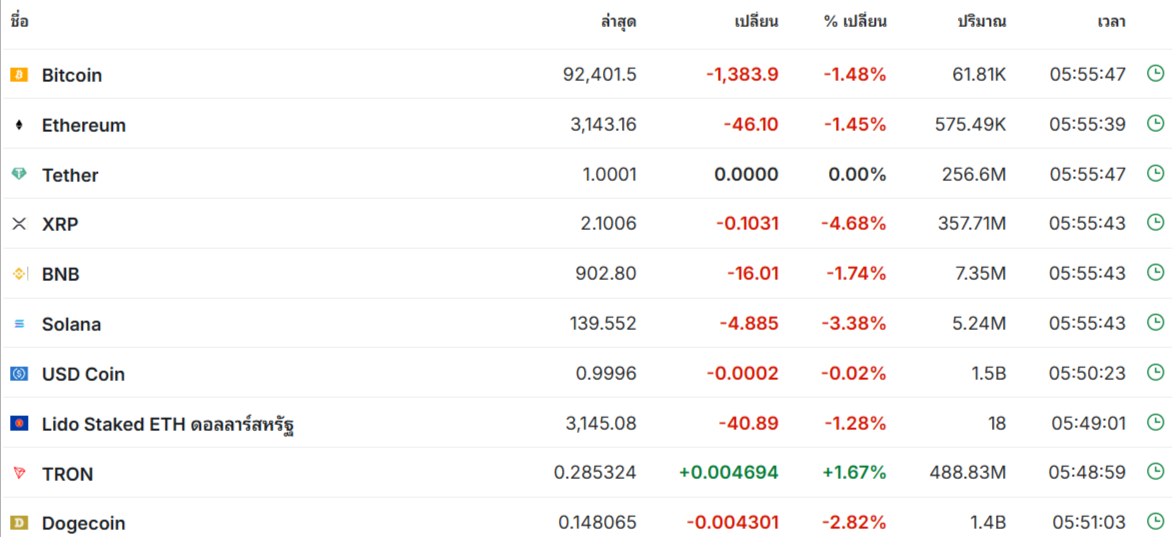Sort by the % เปลี่ยน column header
This screenshot has width=1174, height=537.
coord(855,21)
